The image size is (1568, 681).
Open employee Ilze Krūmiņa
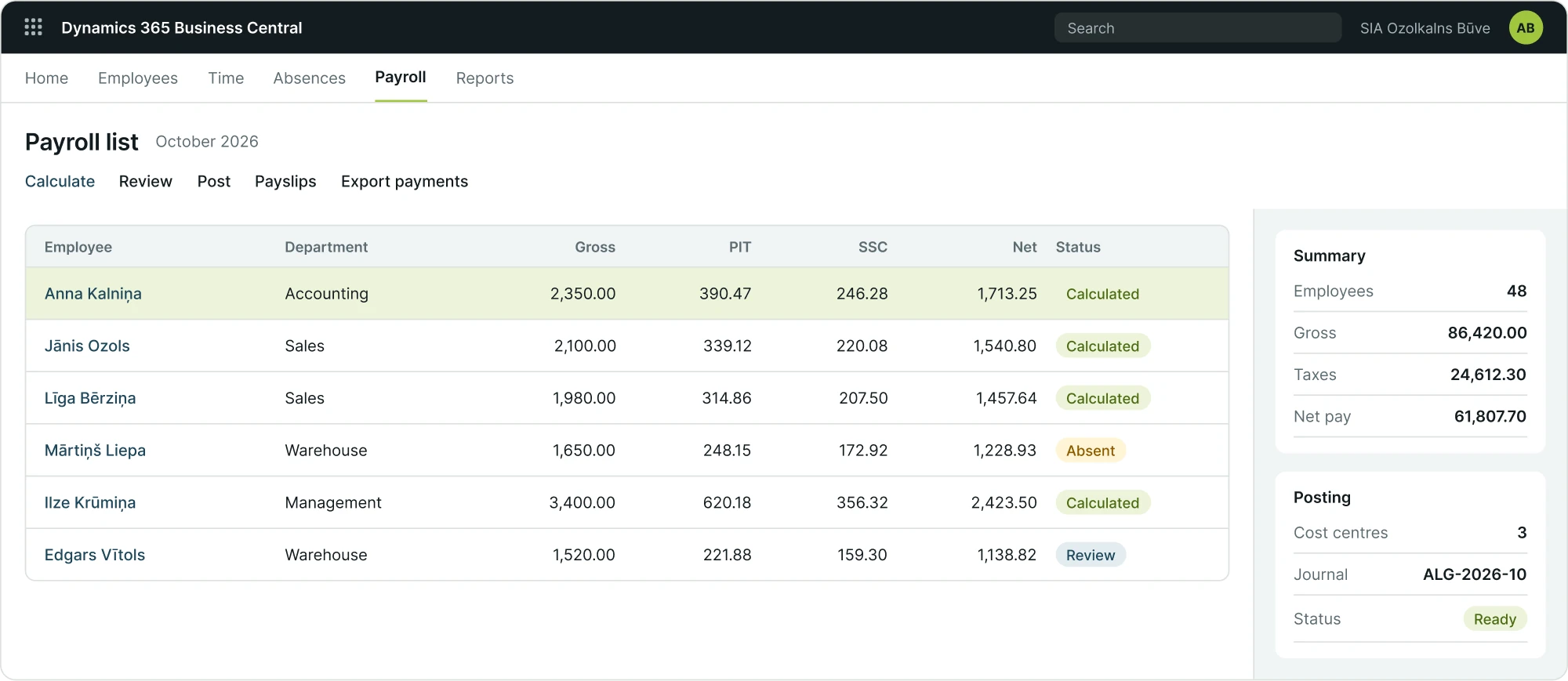tap(90, 502)
